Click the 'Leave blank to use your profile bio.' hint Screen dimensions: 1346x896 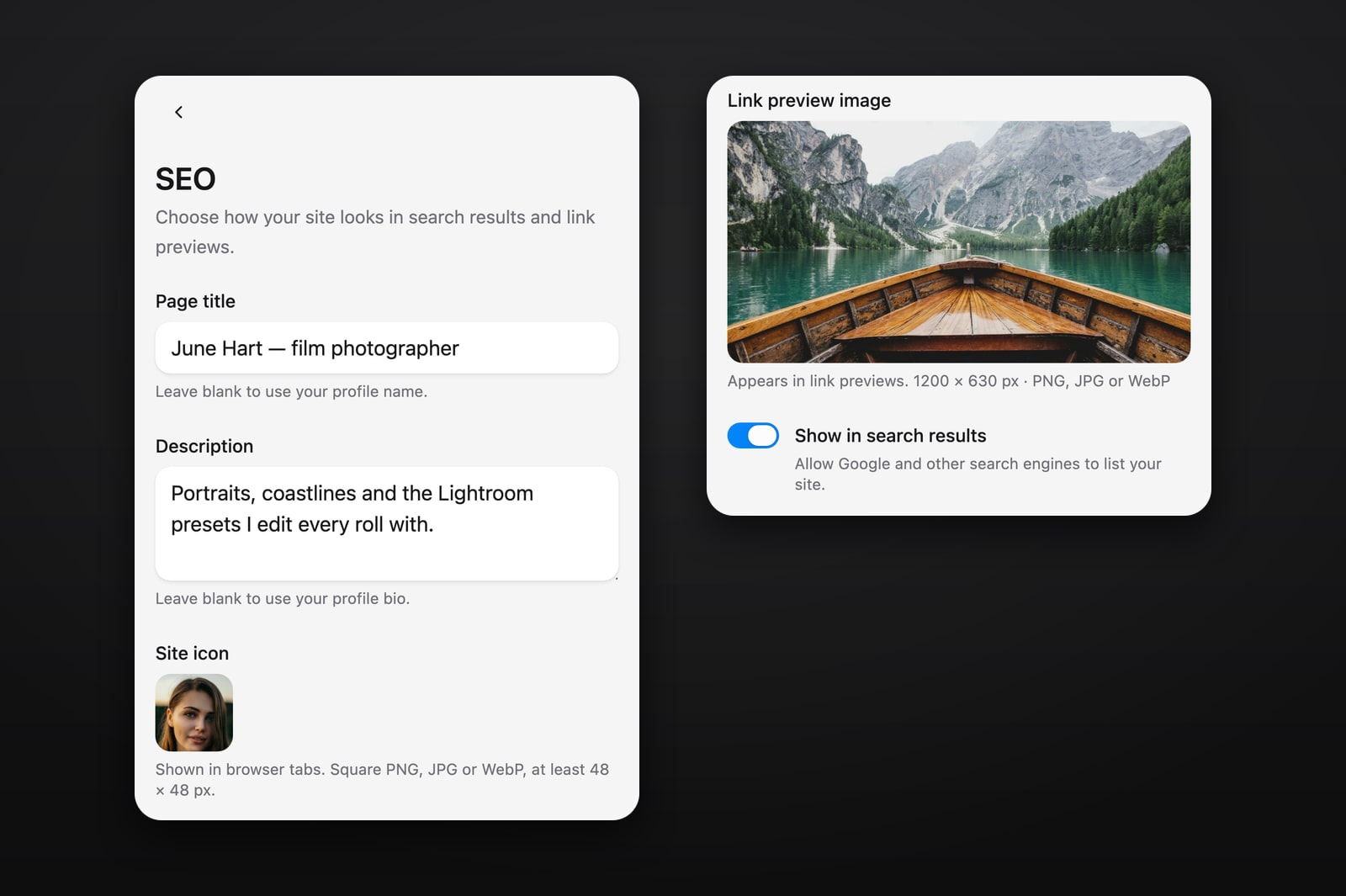(x=283, y=598)
